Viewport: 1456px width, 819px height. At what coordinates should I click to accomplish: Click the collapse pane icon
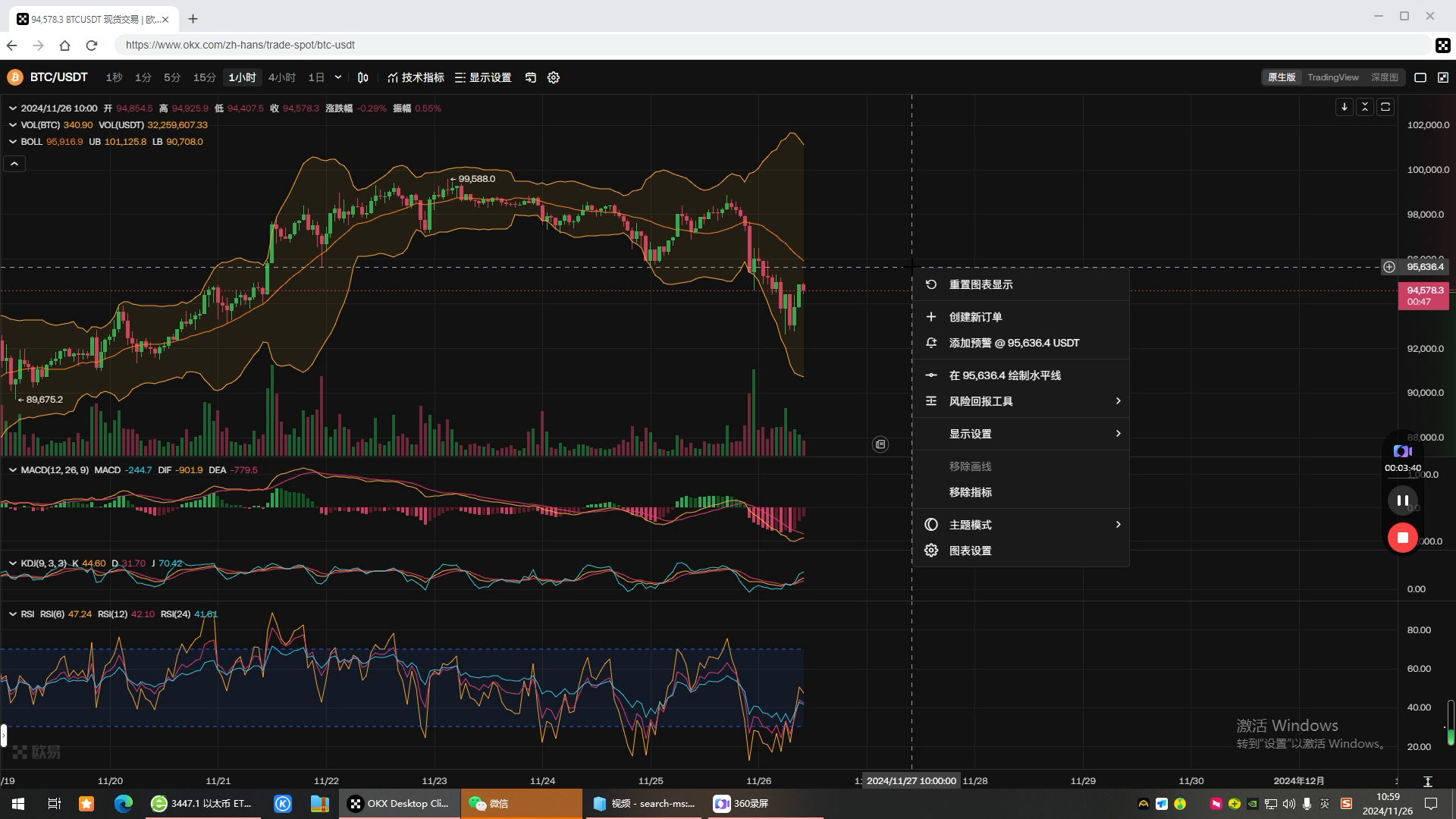click(x=1365, y=107)
